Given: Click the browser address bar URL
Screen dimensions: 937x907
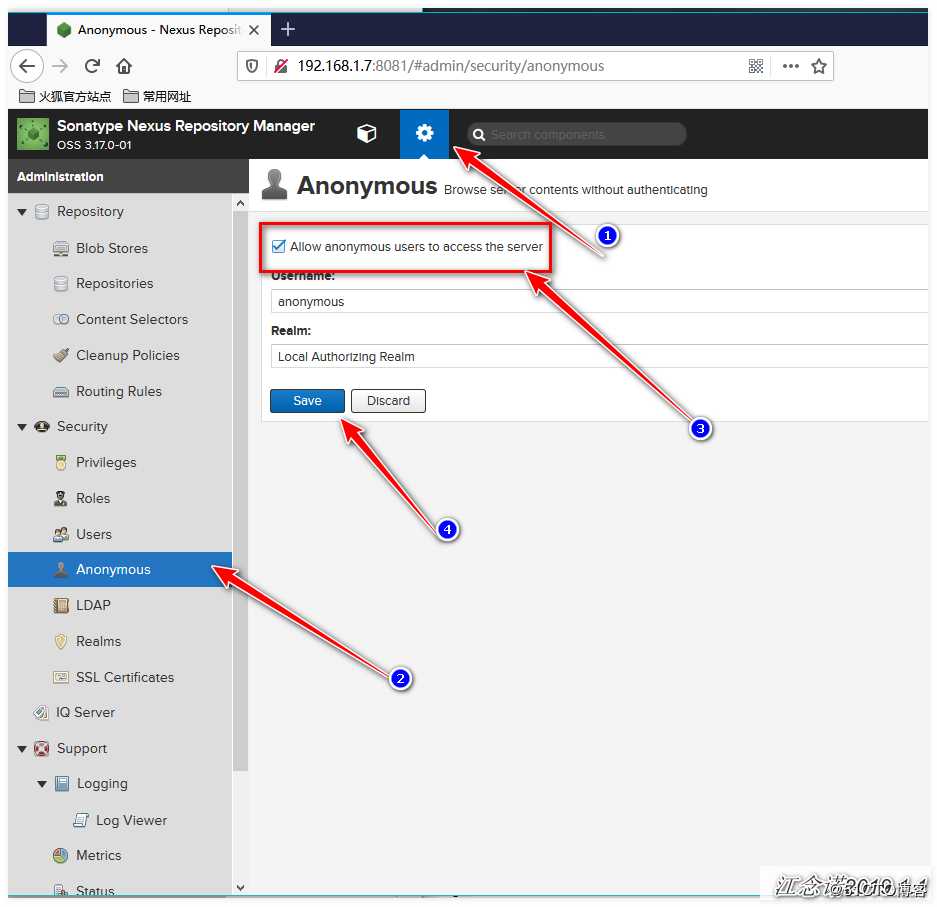Looking at the screenshot, I should (x=451, y=66).
